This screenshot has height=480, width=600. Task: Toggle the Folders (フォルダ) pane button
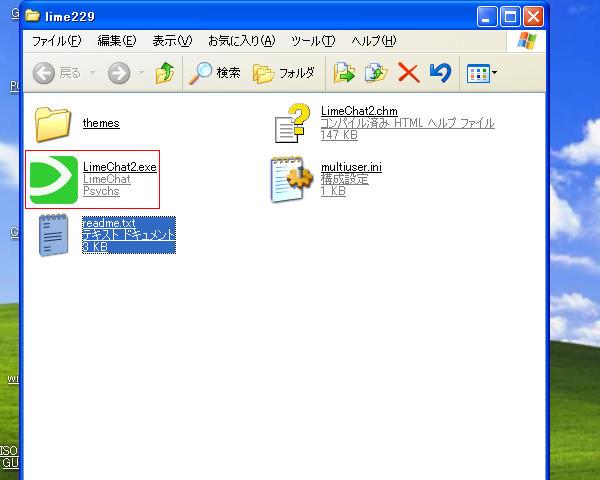[284, 73]
